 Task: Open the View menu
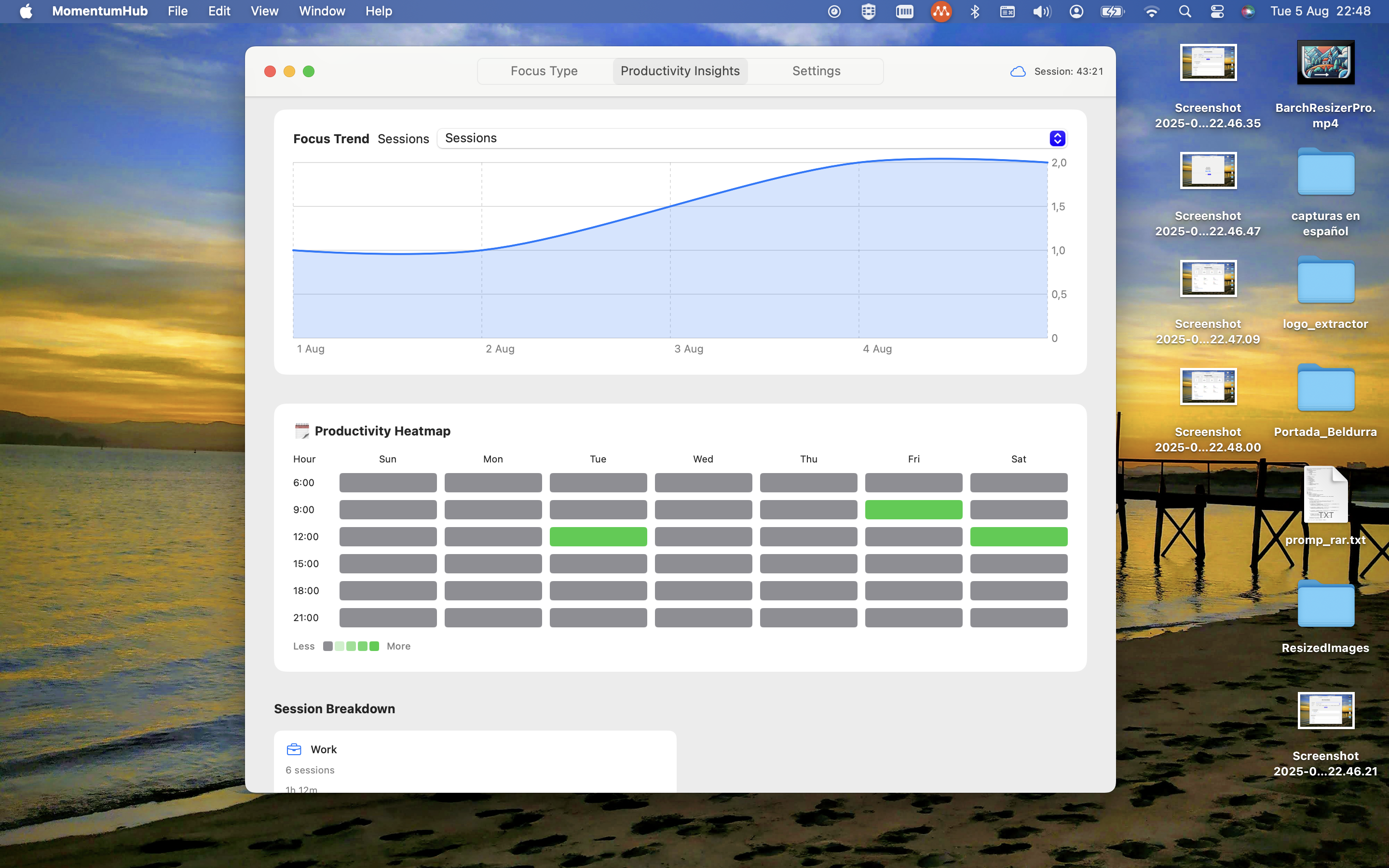(x=265, y=11)
